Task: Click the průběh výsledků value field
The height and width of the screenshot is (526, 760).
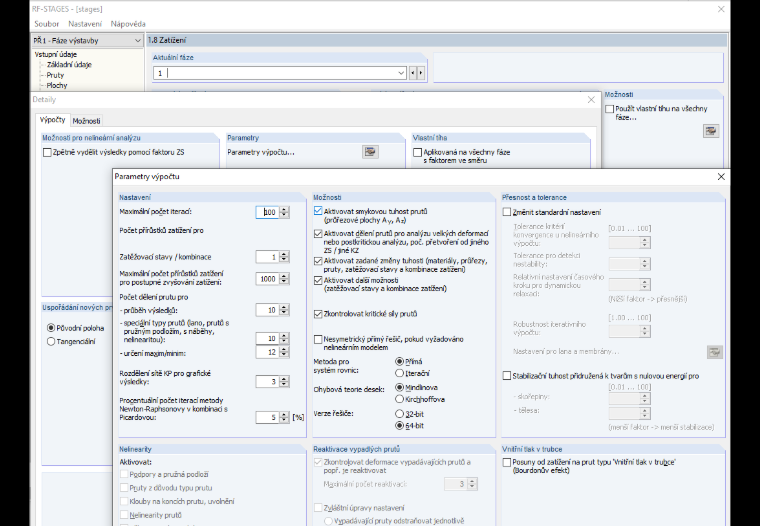Action: pos(268,310)
